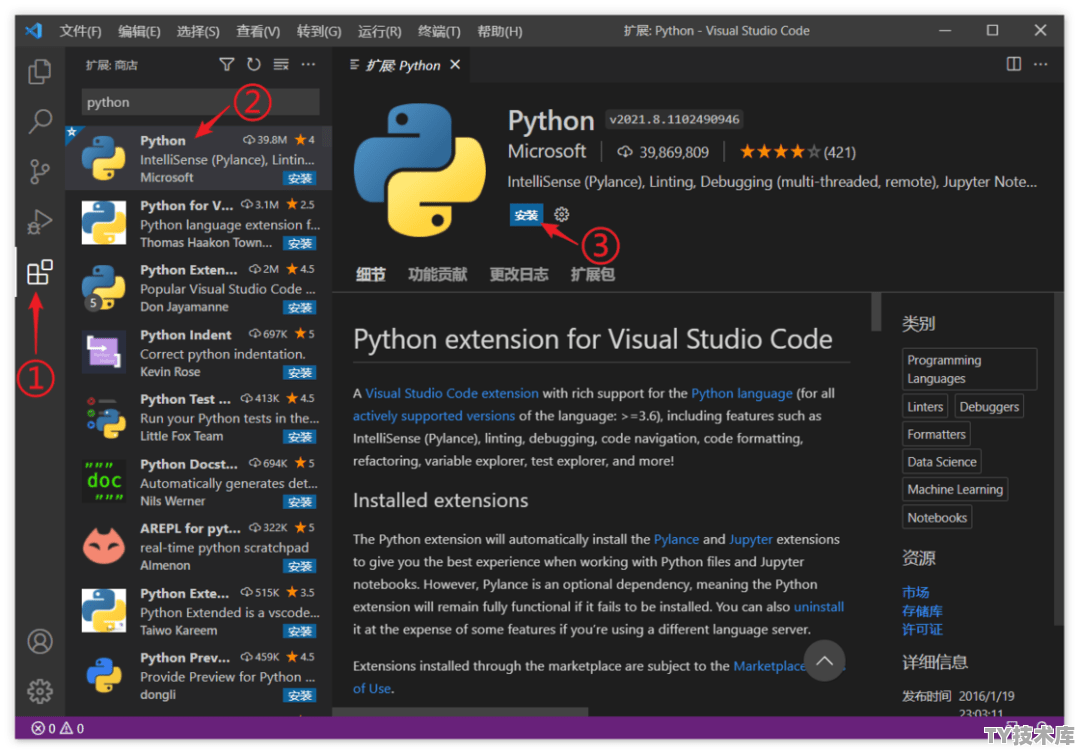Click the large Python logo in extension details
Viewport: 1080px width, 754px height.
419,170
